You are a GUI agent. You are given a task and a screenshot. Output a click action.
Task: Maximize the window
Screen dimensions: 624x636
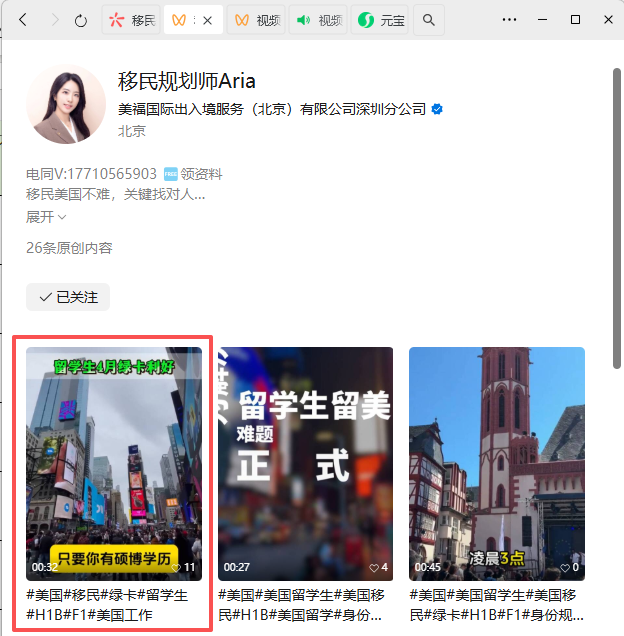click(575, 19)
